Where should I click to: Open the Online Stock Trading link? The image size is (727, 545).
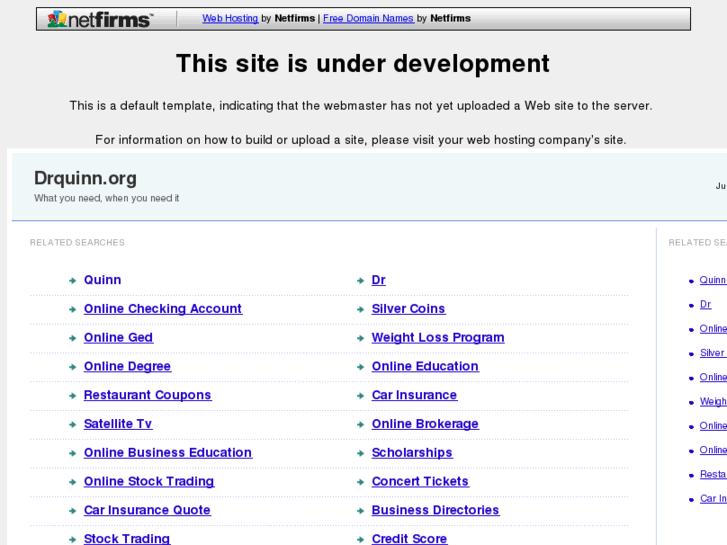coord(149,481)
